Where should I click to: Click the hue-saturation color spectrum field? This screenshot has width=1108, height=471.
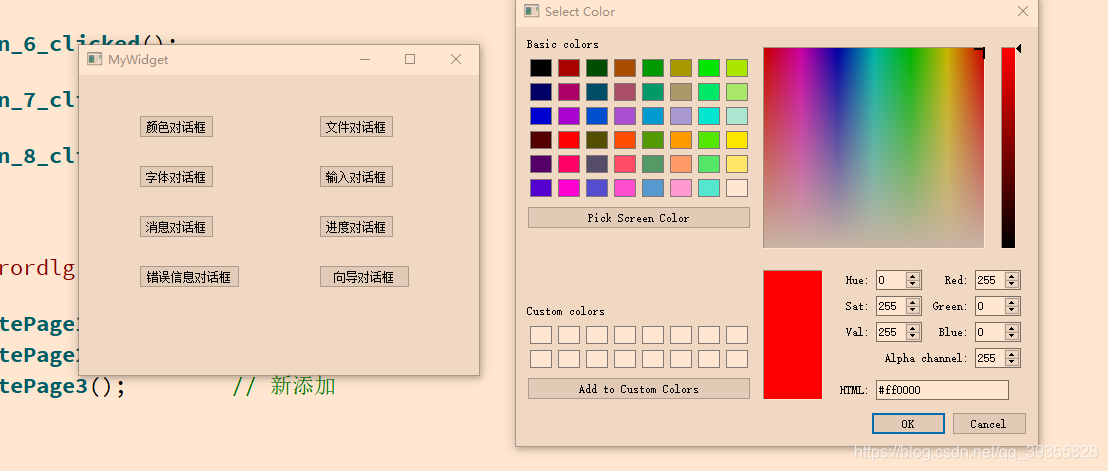(873, 148)
